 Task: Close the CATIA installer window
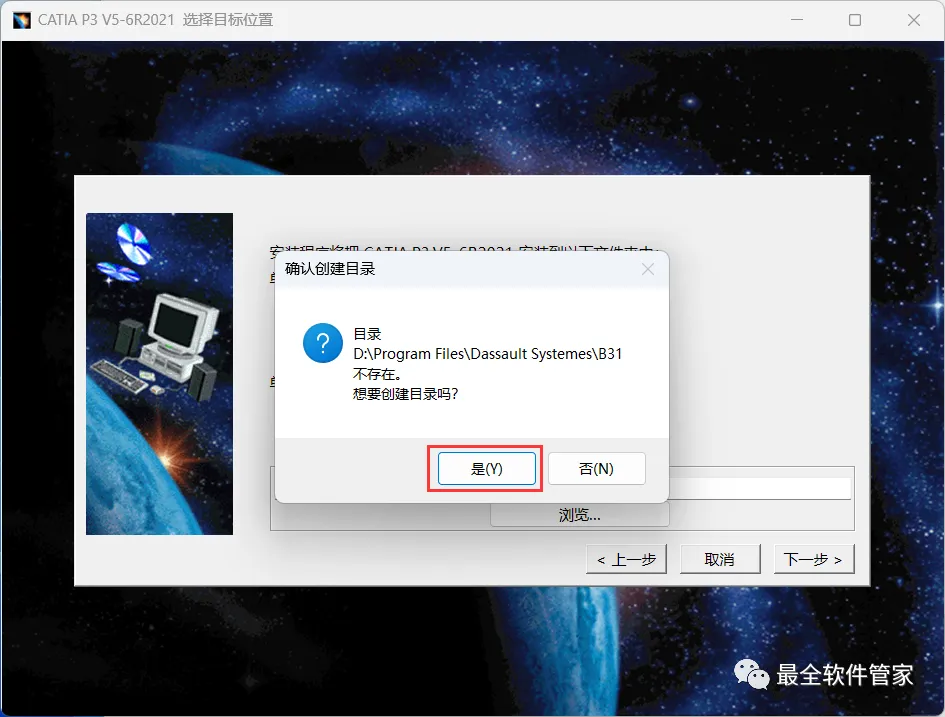[x=914, y=20]
